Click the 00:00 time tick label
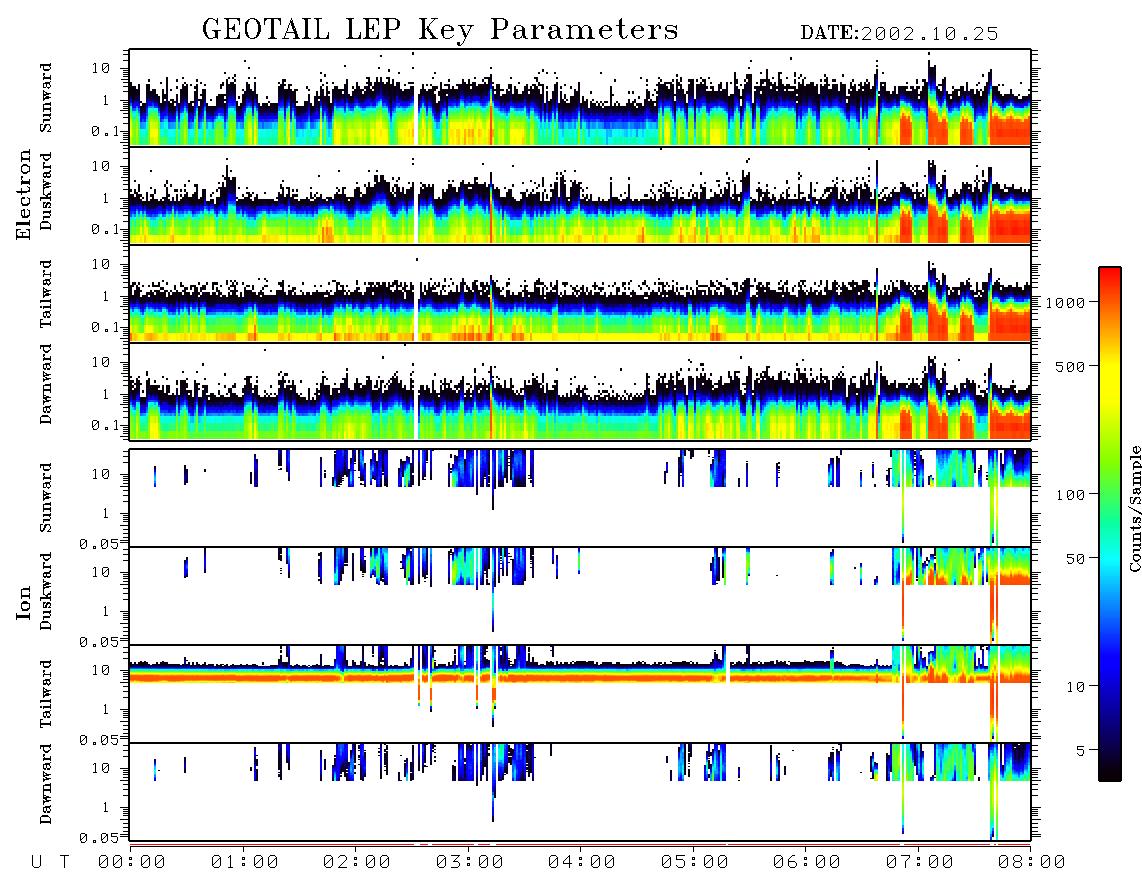Viewport: 1142px width, 880px height. tap(132, 863)
